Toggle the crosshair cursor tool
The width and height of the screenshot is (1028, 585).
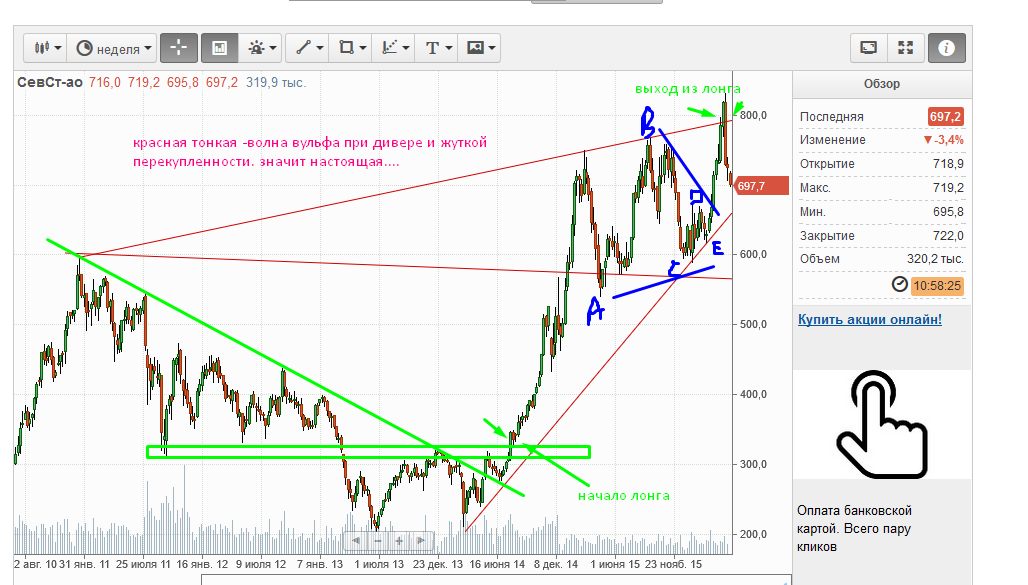pos(179,48)
